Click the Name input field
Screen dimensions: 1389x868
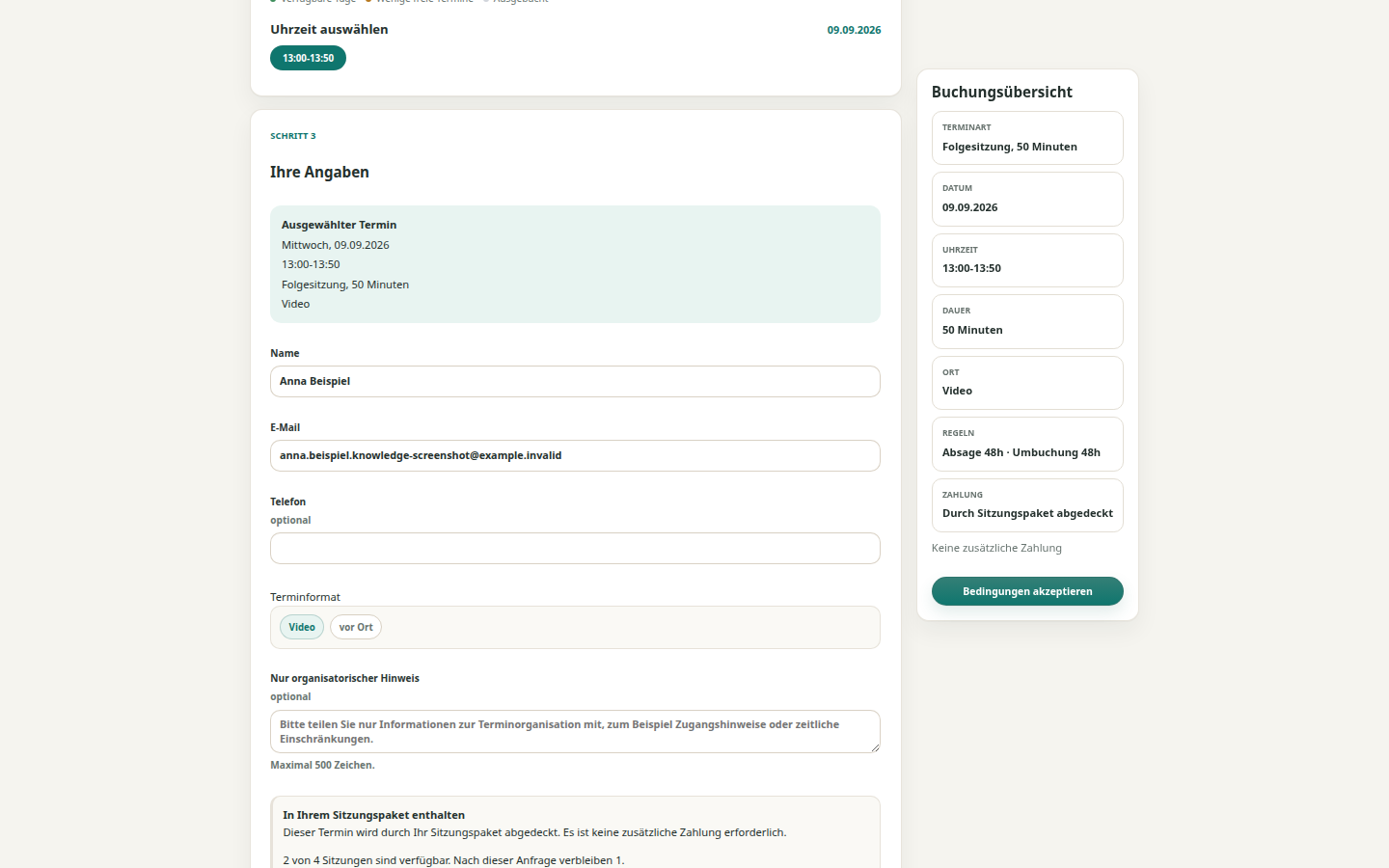[575, 381]
